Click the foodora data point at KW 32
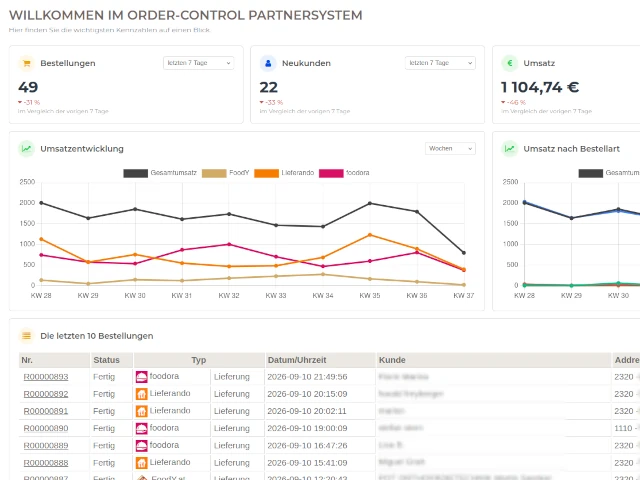Image resolution: width=640 pixels, height=480 pixels. pyautogui.click(x=229, y=244)
